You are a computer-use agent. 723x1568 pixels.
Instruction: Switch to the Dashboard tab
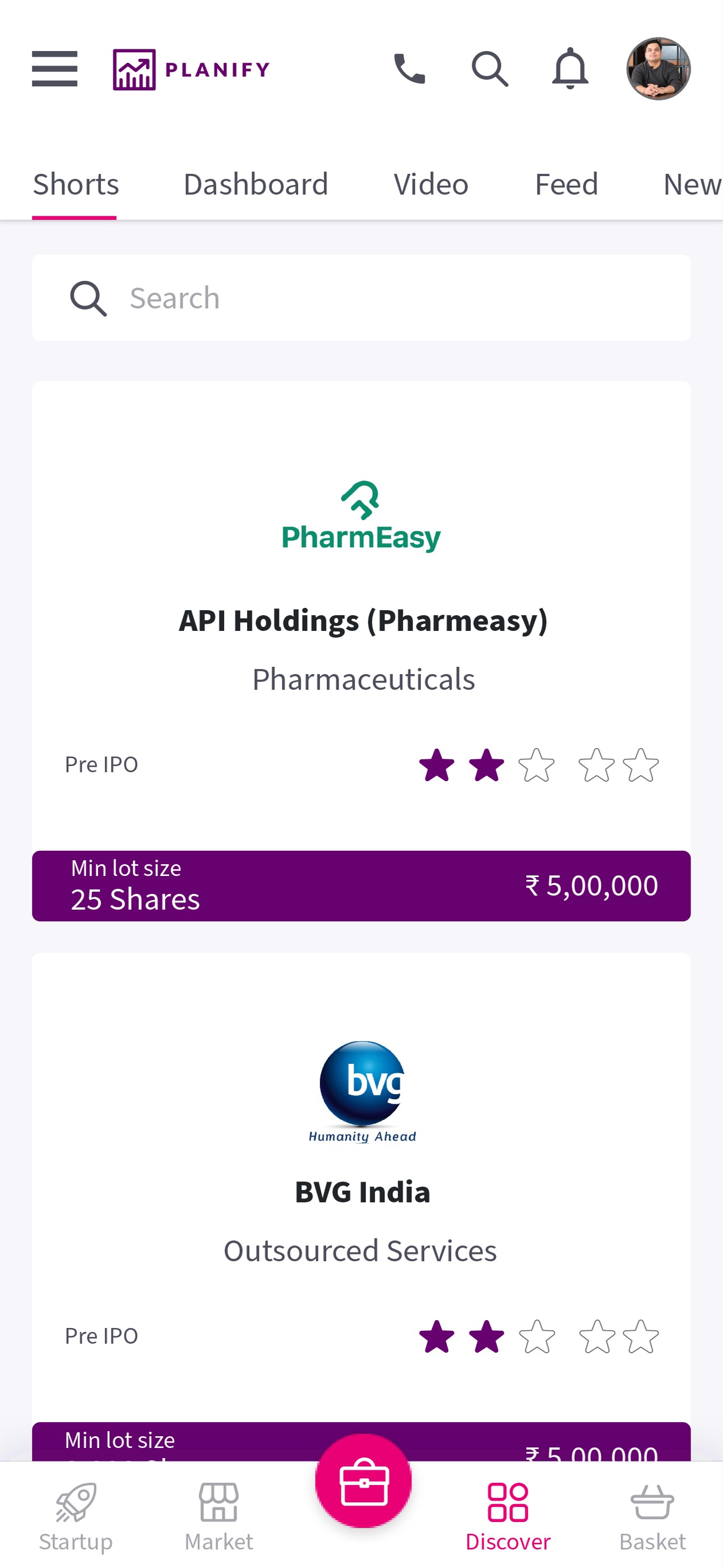(256, 185)
